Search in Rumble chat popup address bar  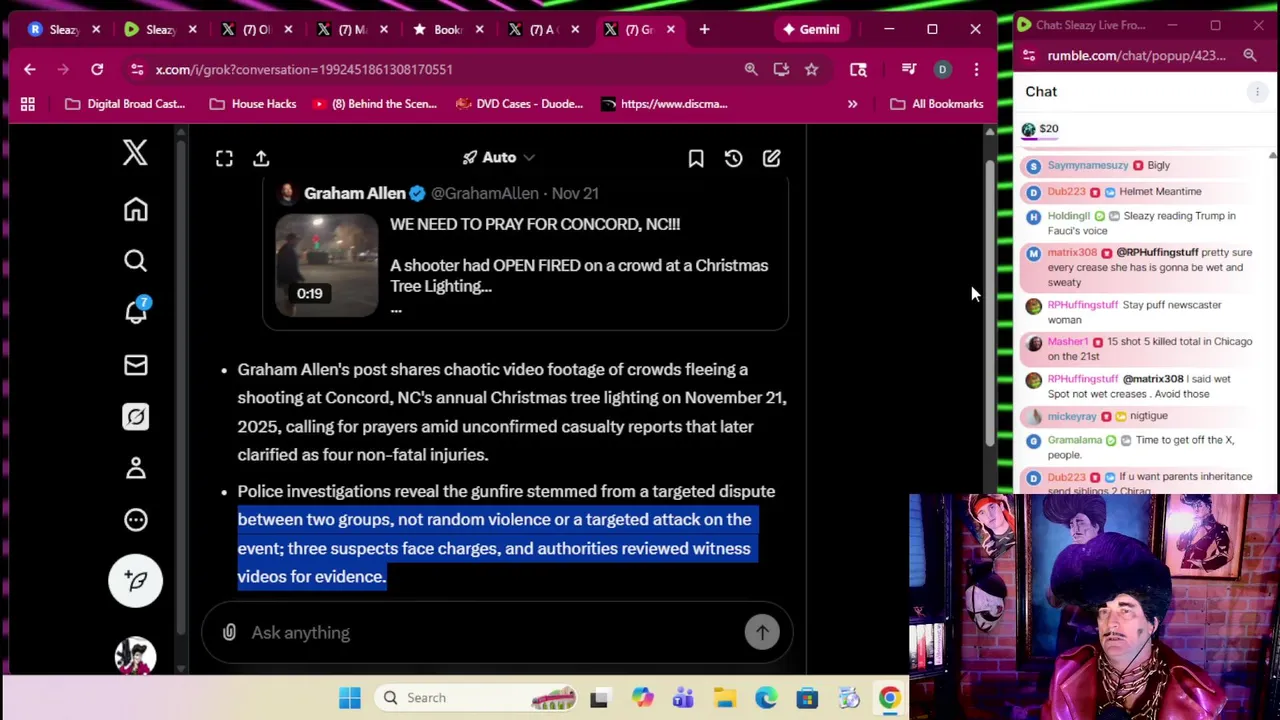click(1250, 55)
